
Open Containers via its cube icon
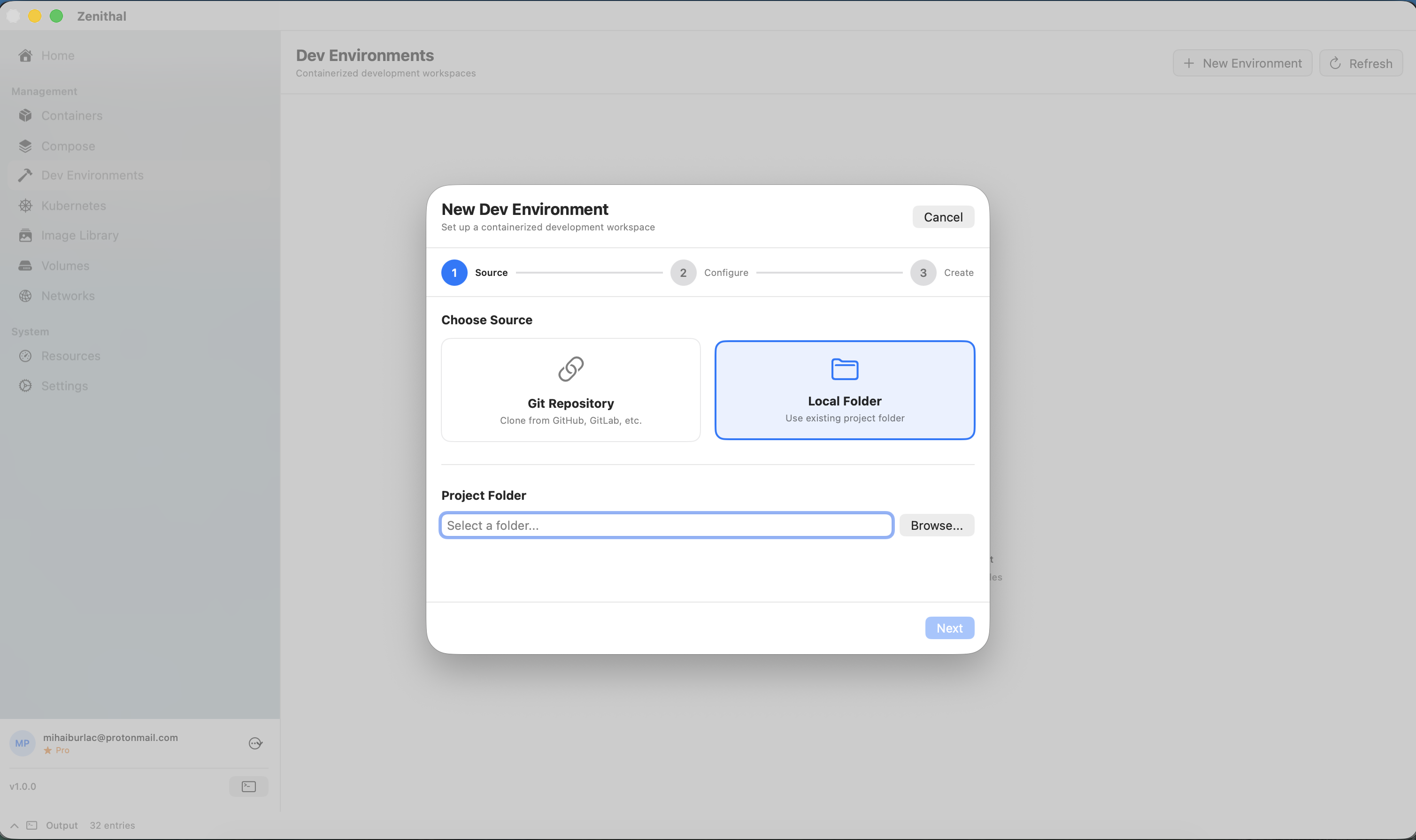25,115
